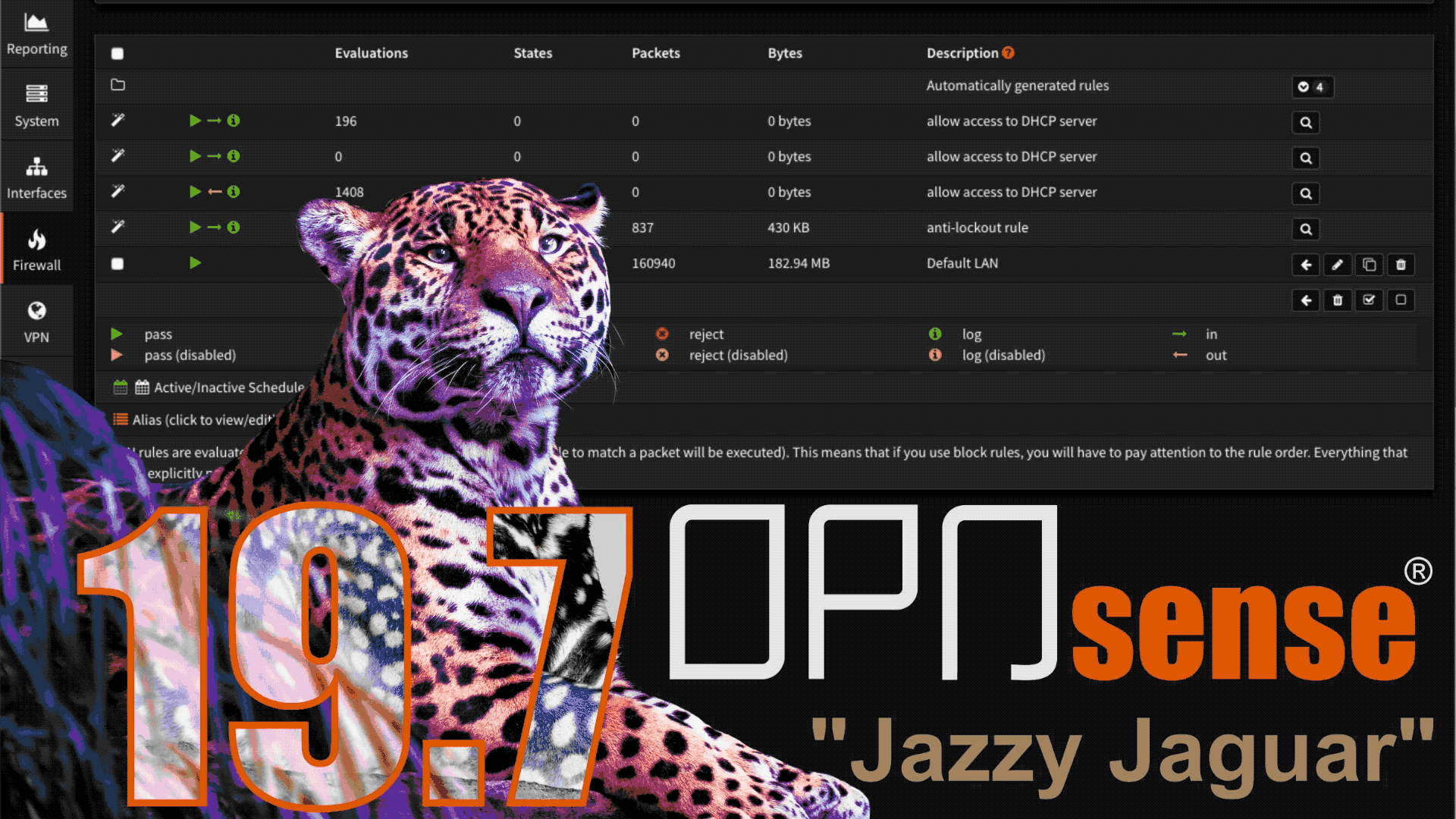Click the Description help question icon
The width and height of the screenshot is (1456, 819).
pyautogui.click(x=1008, y=52)
